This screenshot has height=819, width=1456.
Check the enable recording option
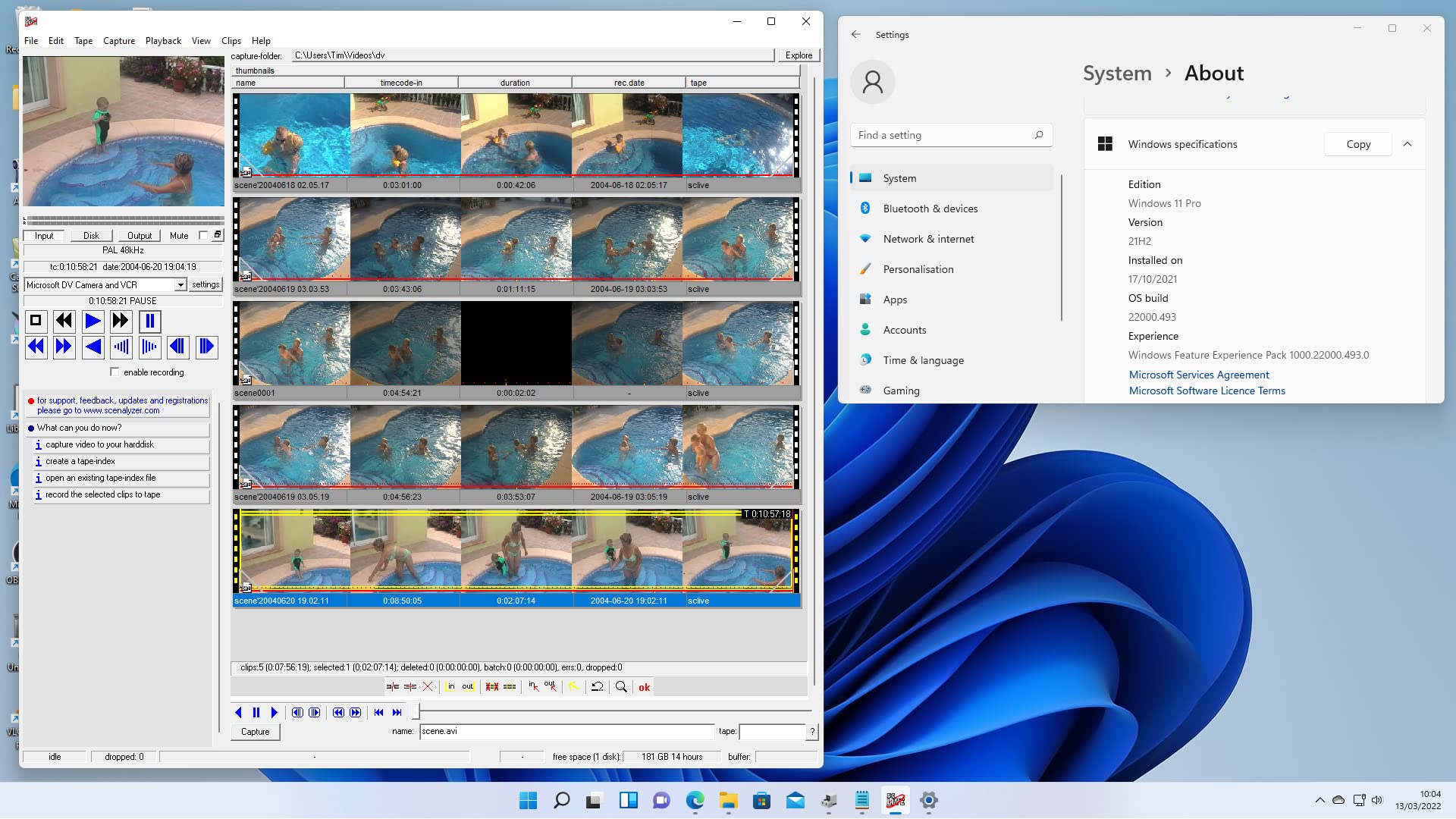(x=115, y=372)
